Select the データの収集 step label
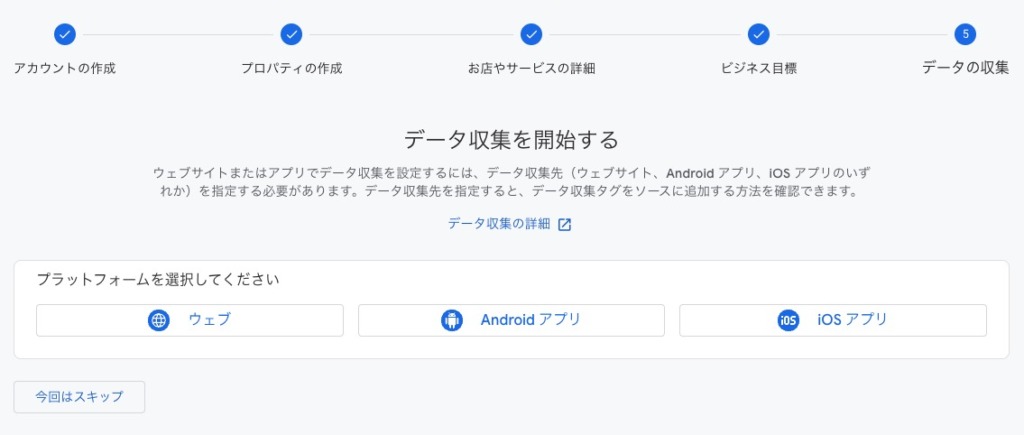This screenshot has width=1024, height=435. [x=965, y=68]
